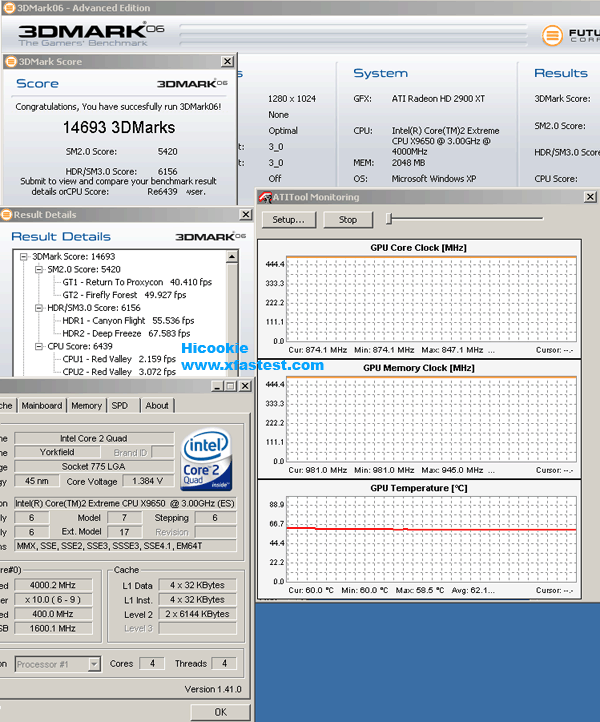600x722 pixels.
Task: Select CPU1 - Red Valley row
Action: (119, 359)
